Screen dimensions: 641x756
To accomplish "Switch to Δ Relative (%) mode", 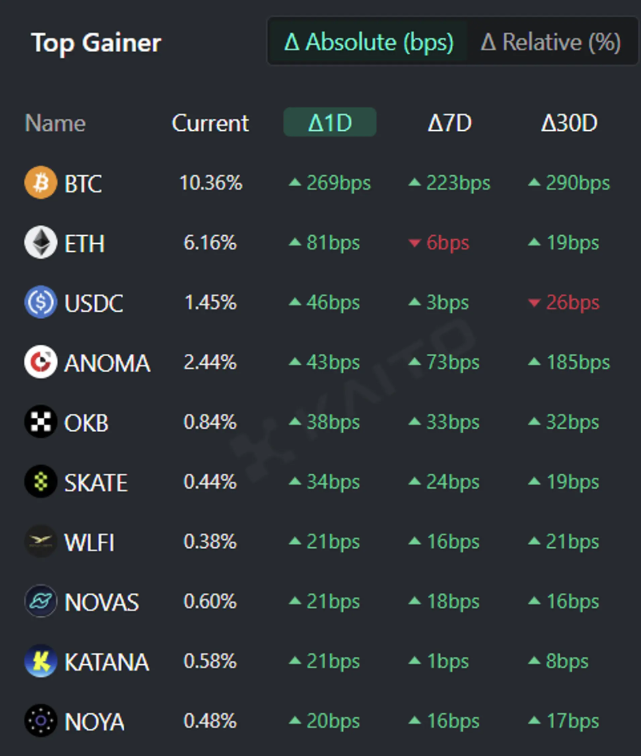I will 551,42.
